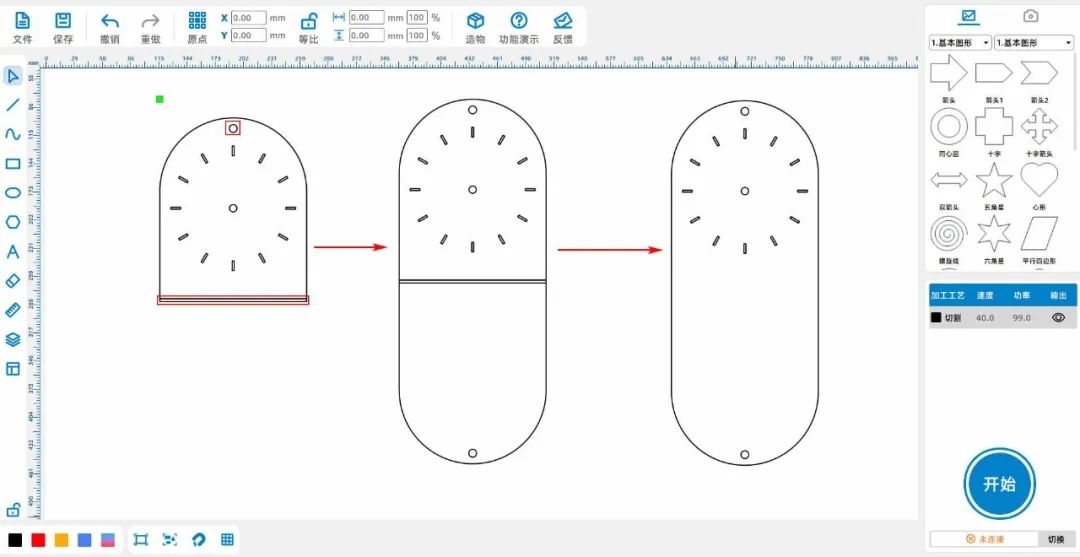The height and width of the screenshot is (557, 1080).
Task: Open the 造物 cube icon
Action: coord(475,21)
